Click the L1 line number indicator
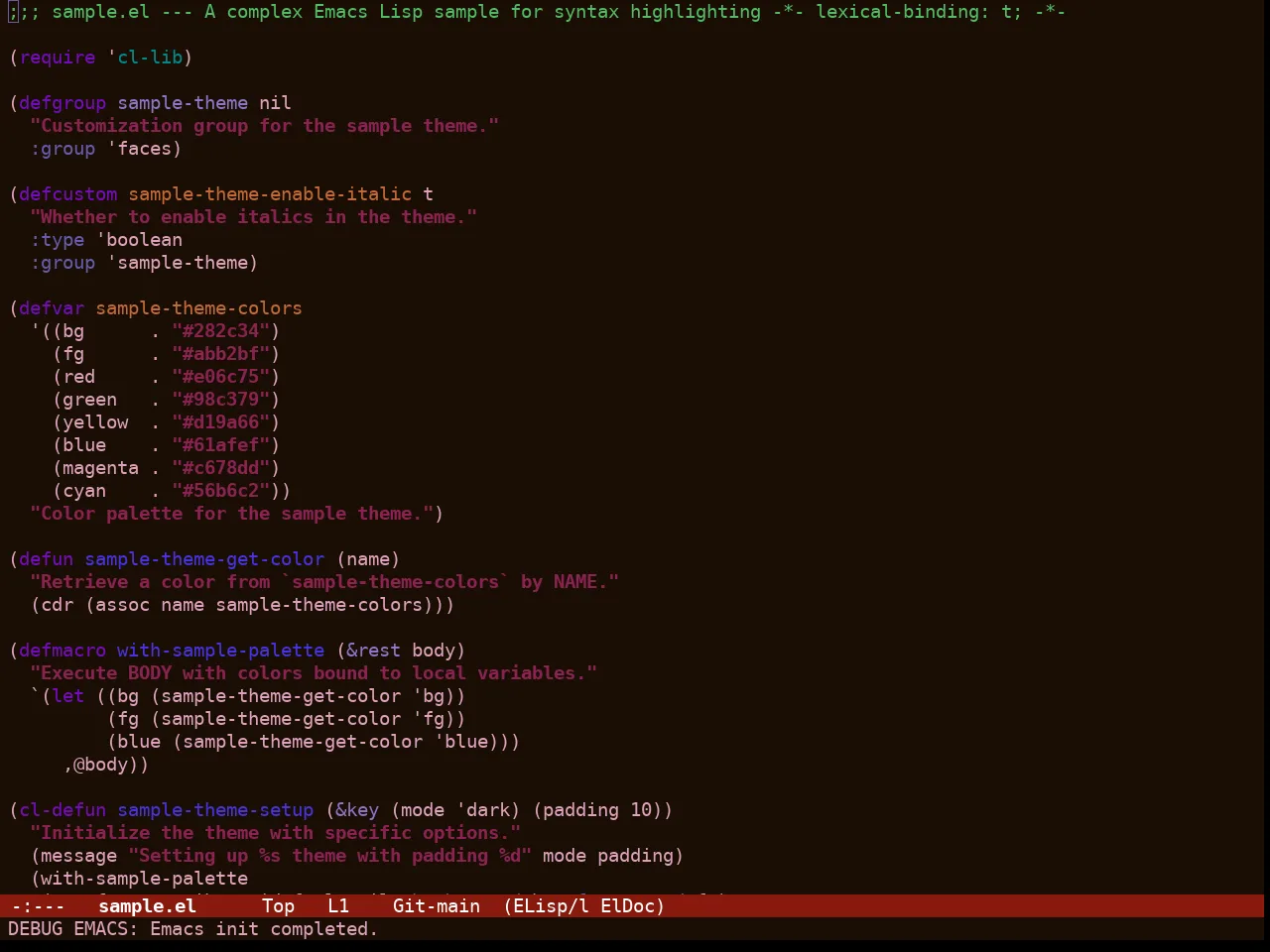This screenshot has height=952, width=1270. point(338,906)
